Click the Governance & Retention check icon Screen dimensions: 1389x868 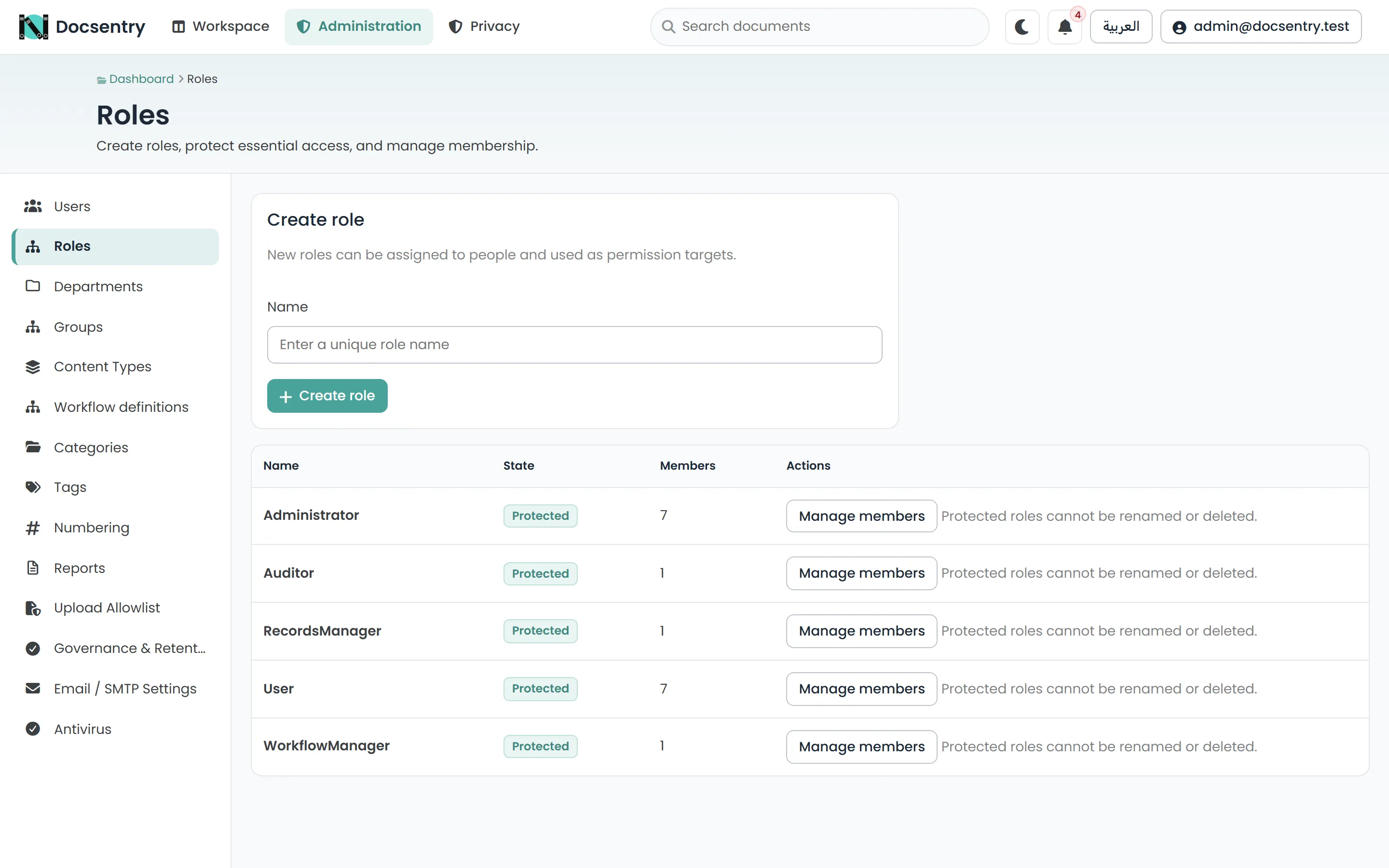33,648
